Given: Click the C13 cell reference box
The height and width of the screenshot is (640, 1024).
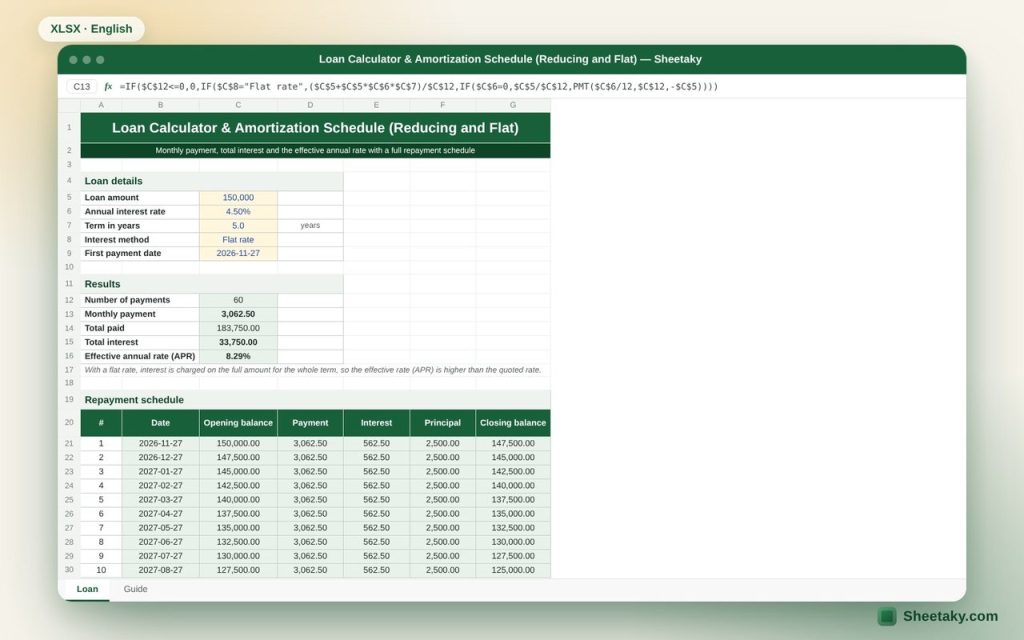Looking at the screenshot, I should pyautogui.click(x=82, y=86).
